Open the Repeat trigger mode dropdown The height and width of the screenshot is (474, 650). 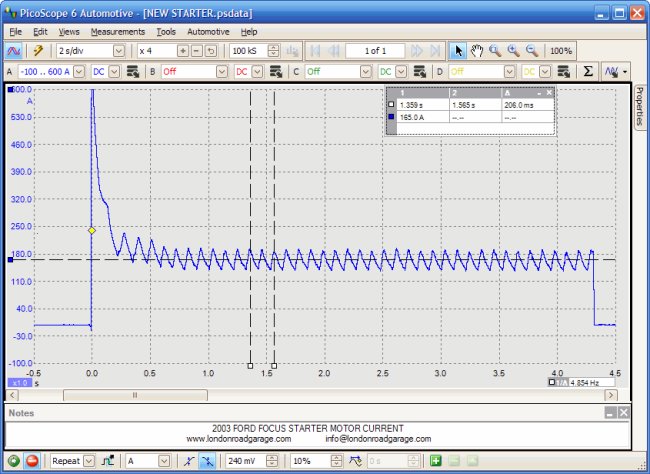pos(89,461)
